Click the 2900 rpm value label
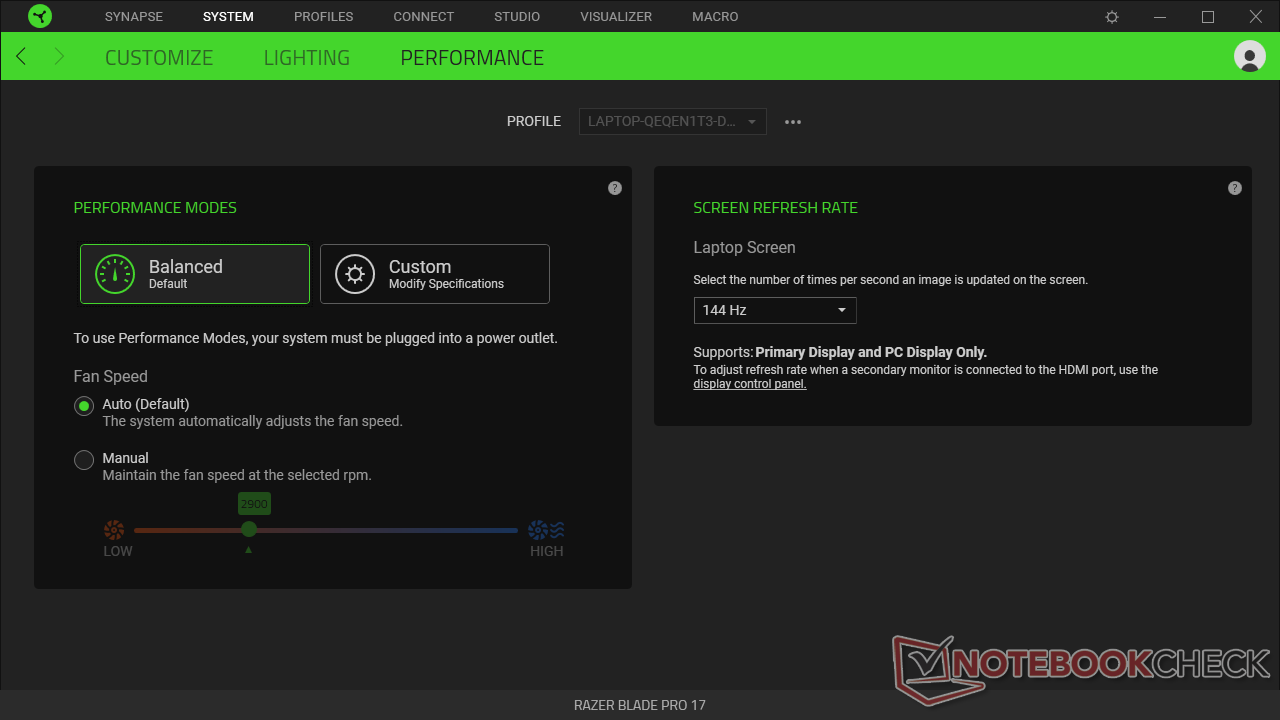The image size is (1280, 720). (x=254, y=504)
